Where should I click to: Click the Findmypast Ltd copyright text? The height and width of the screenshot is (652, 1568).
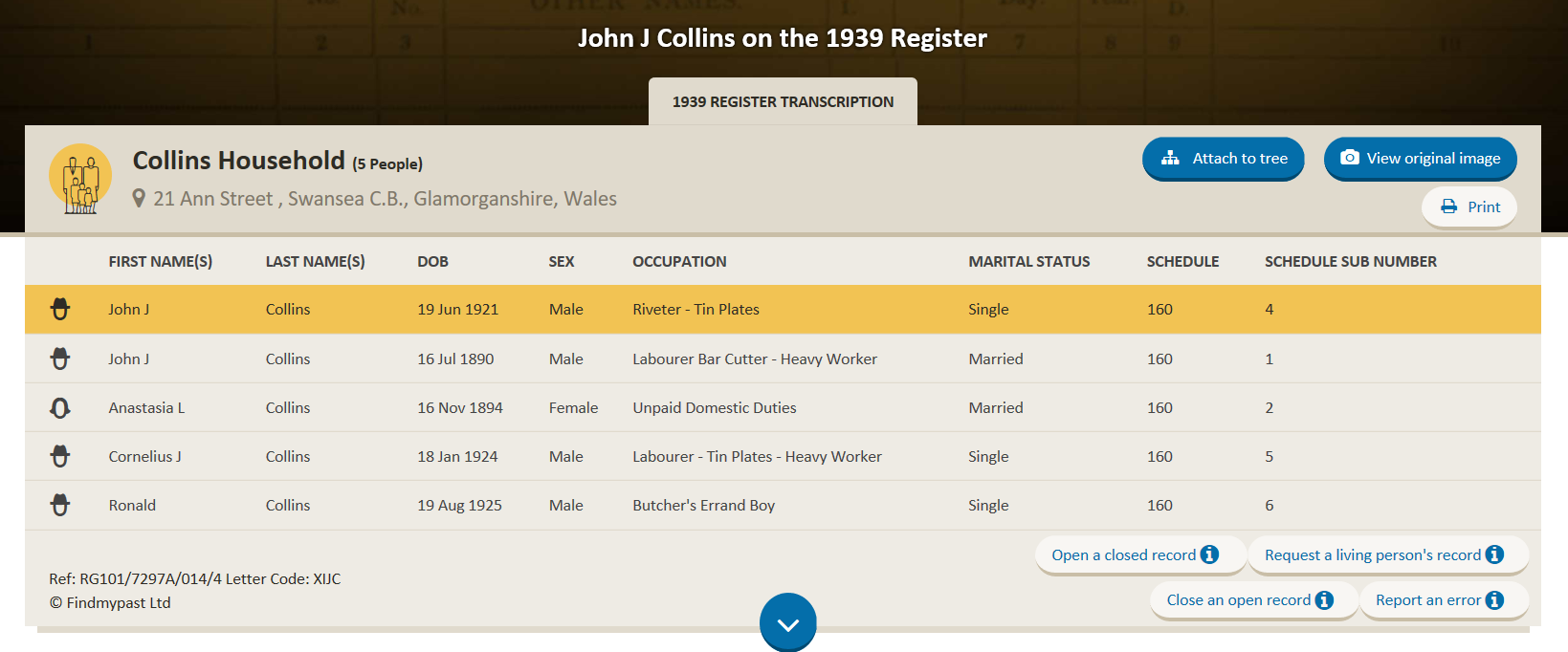(110, 602)
